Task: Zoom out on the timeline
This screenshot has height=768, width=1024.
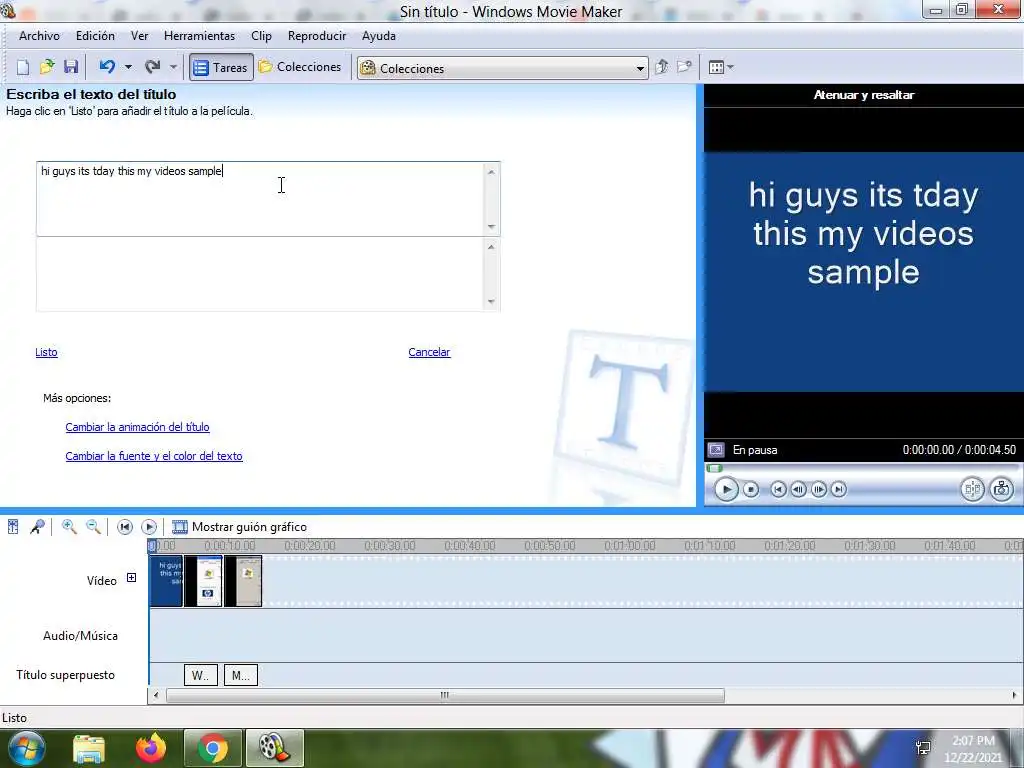Action: tap(93, 527)
